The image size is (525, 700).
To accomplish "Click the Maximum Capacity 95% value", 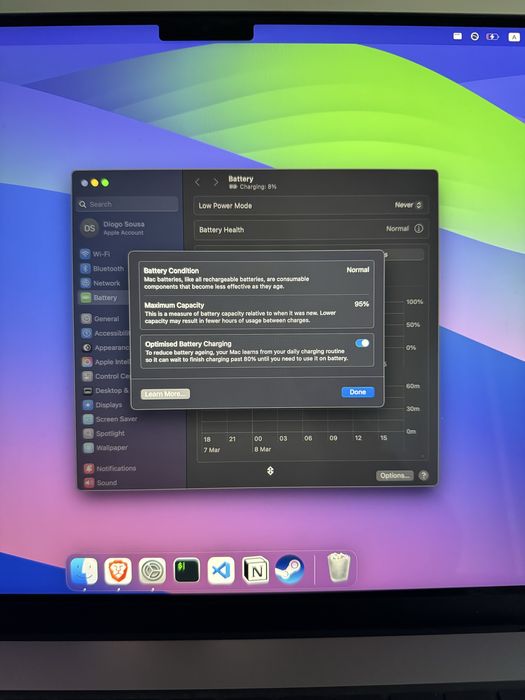I will (x=362, y=304).
